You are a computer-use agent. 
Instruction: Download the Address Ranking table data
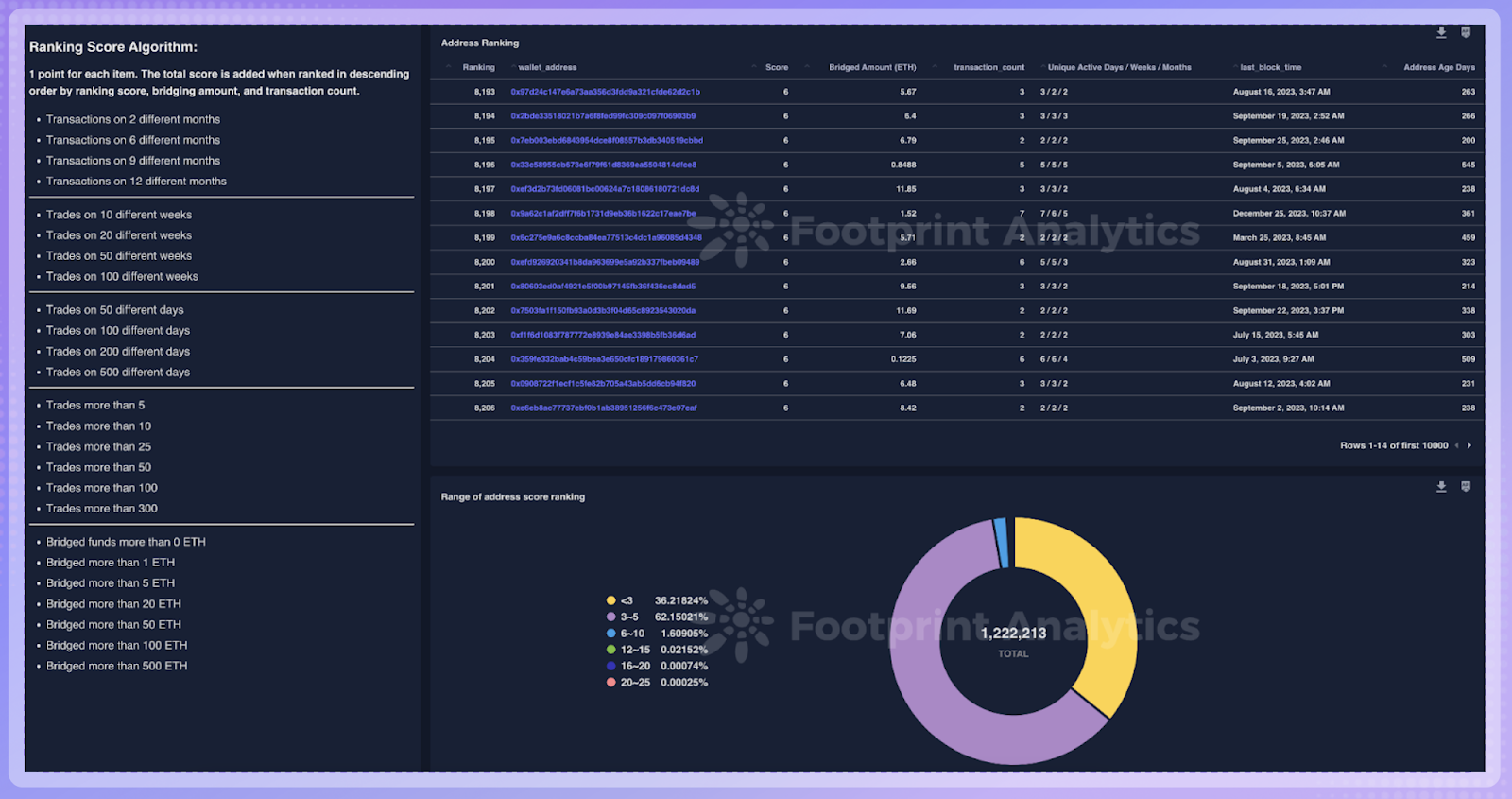1441,33
